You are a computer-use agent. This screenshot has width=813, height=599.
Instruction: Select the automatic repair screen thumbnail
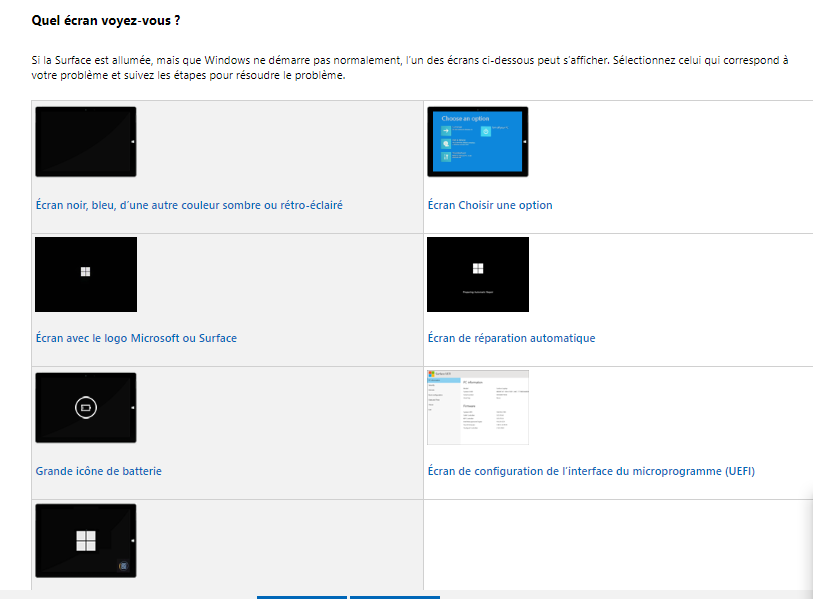[478, 274]
